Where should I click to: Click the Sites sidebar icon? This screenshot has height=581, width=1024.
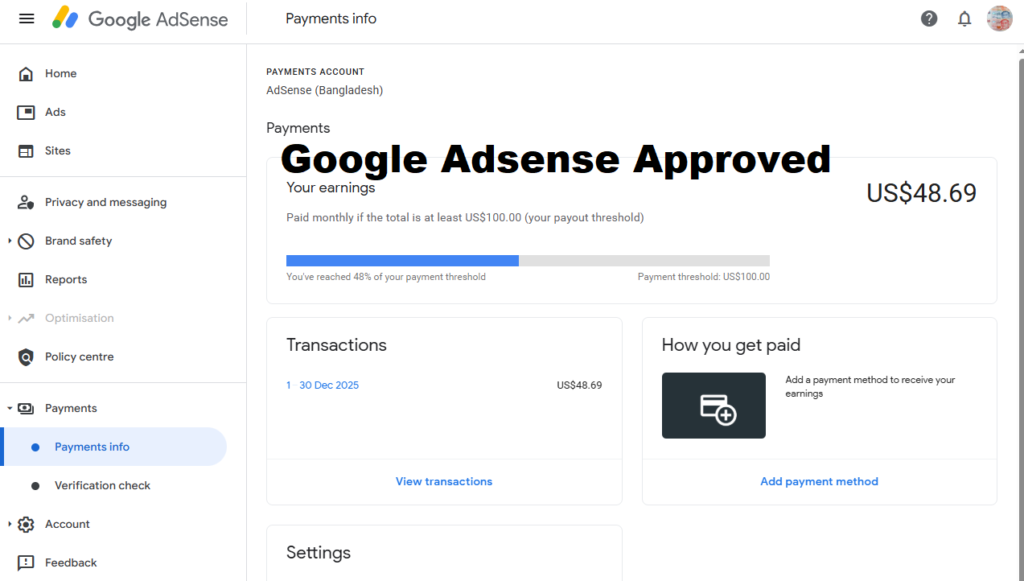coord(27,150)
